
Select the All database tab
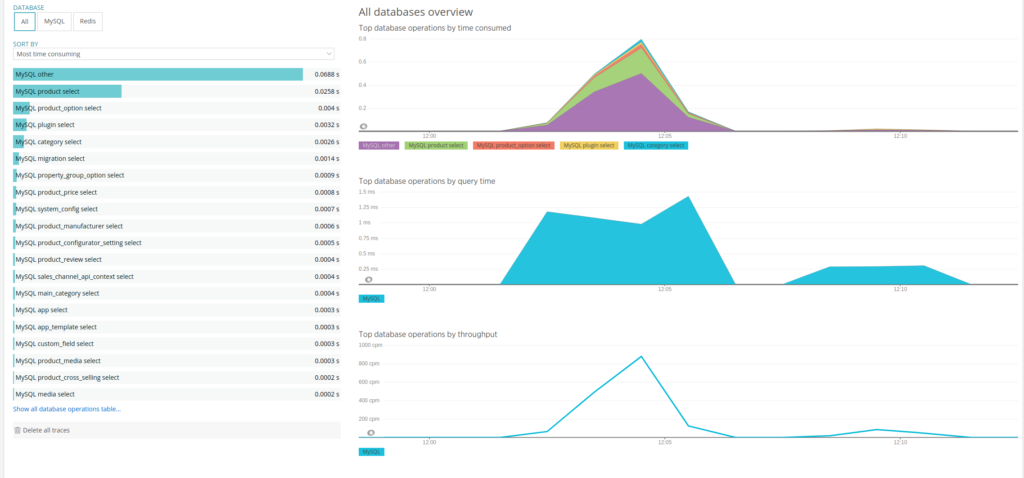[x=25, y=21]
